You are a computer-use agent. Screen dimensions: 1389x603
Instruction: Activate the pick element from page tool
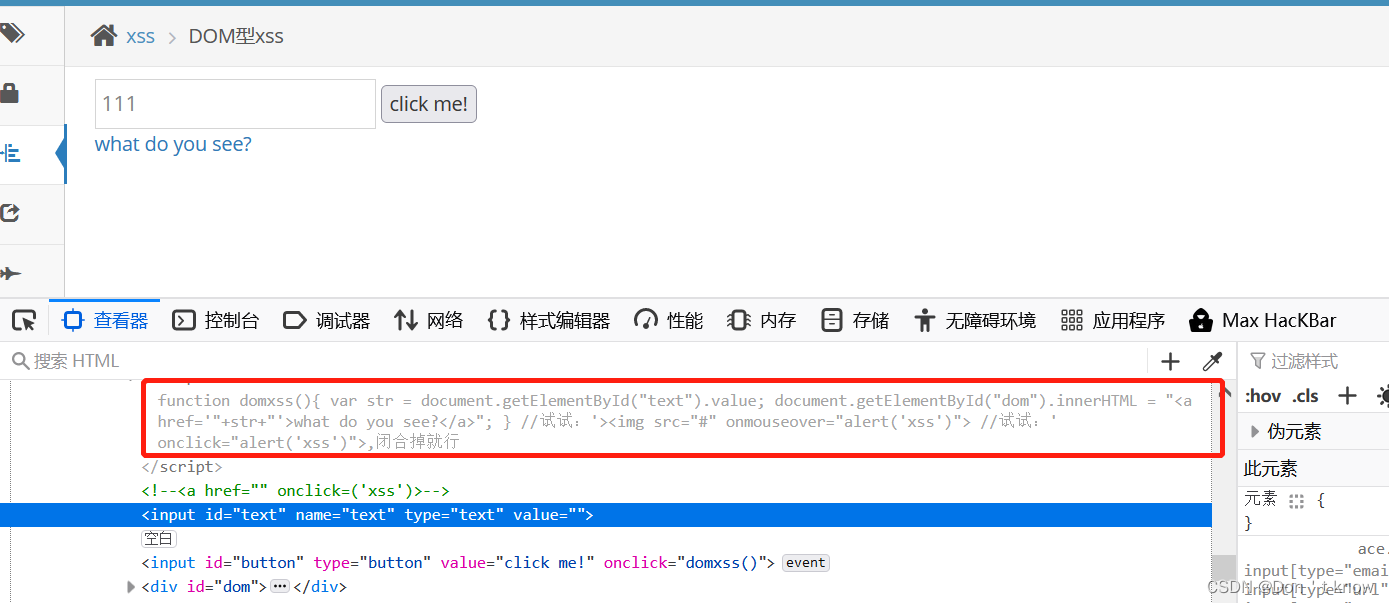tap(24, 320)
